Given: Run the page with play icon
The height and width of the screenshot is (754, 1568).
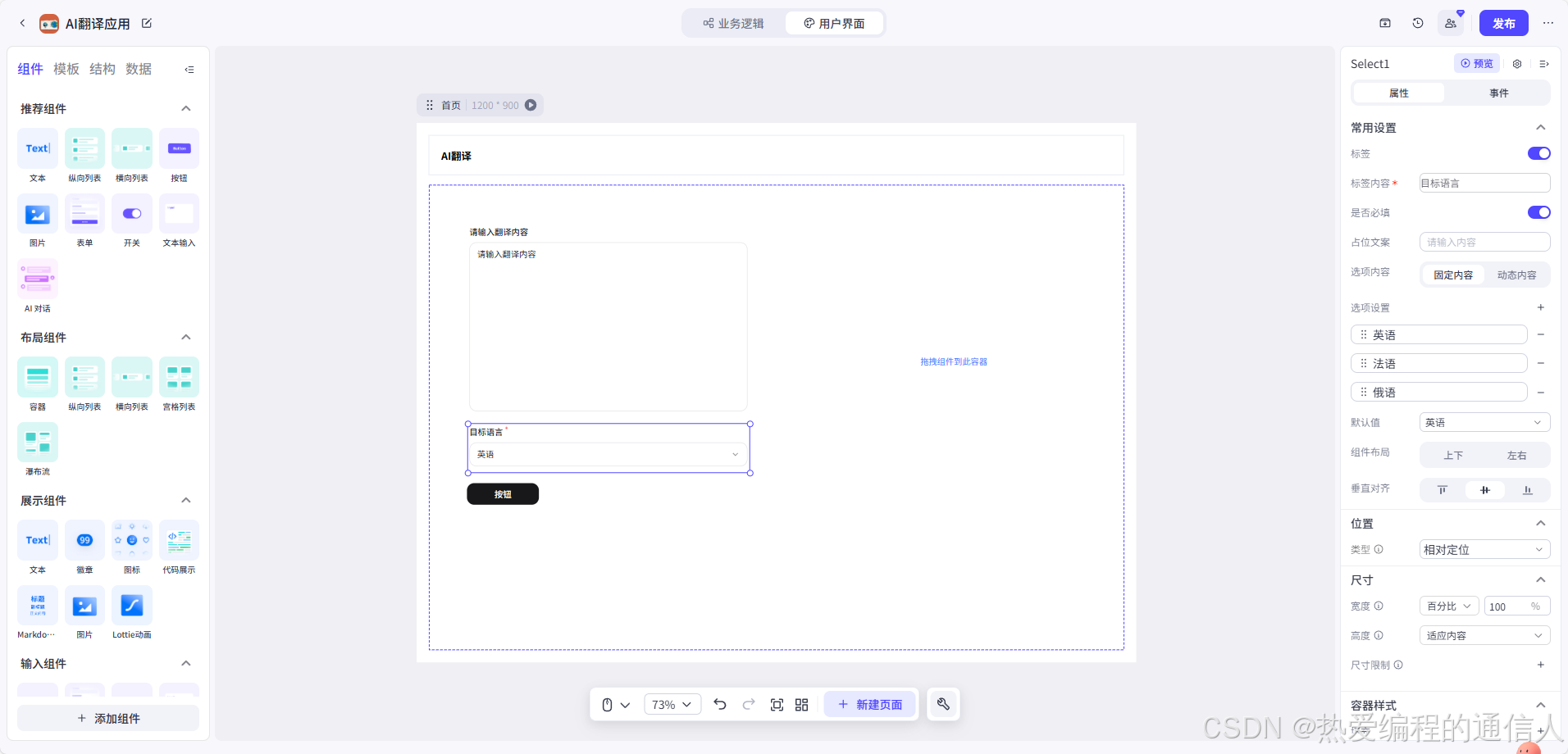Looking at the screenshot, I should [x=531, y=105].
